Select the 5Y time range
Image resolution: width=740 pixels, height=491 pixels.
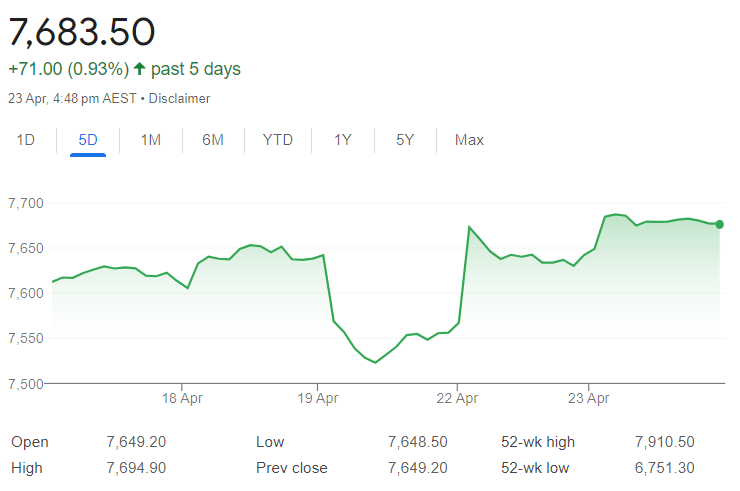[405, 140]
